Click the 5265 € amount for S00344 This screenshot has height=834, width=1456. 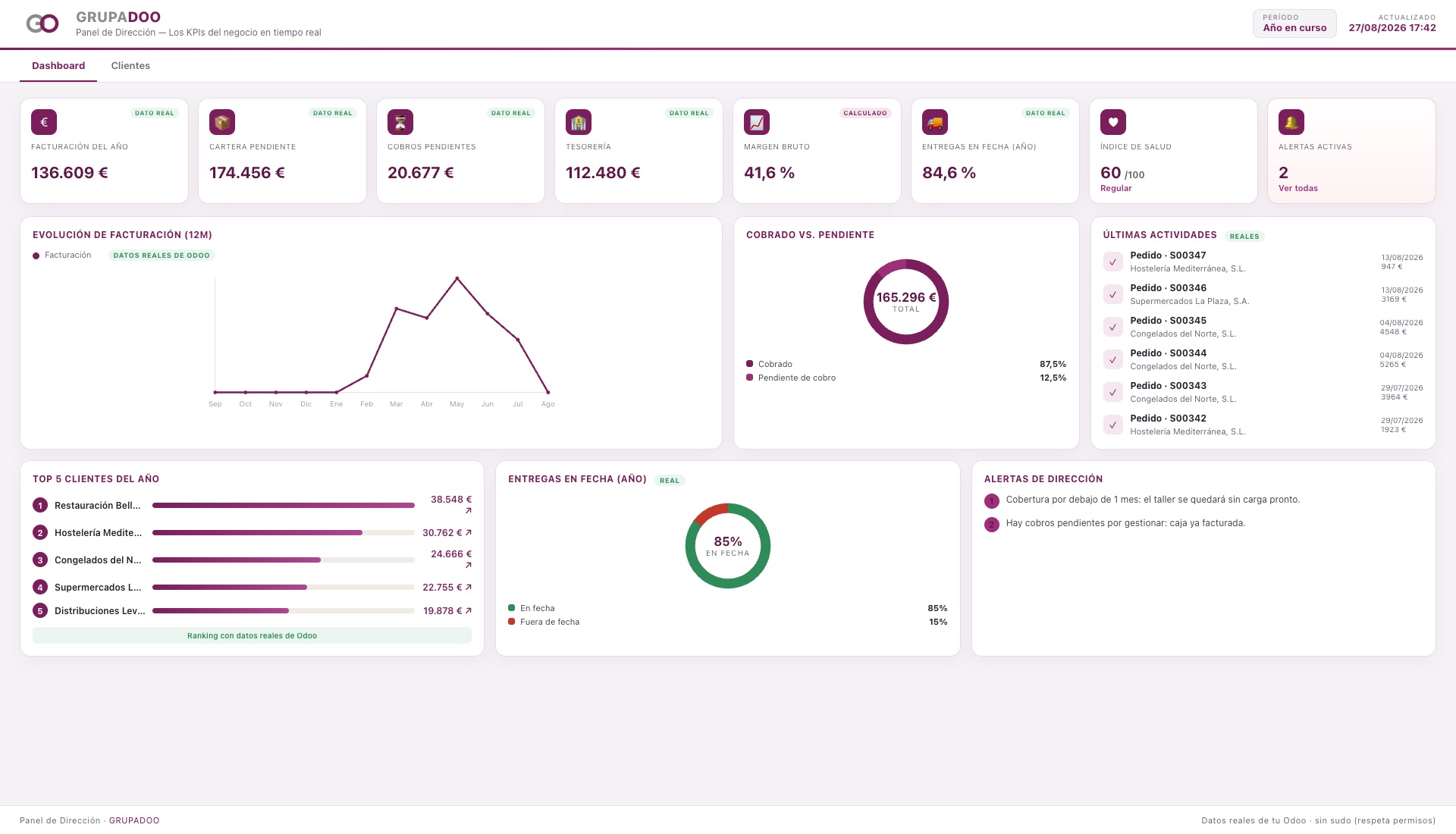[1392, 365]
